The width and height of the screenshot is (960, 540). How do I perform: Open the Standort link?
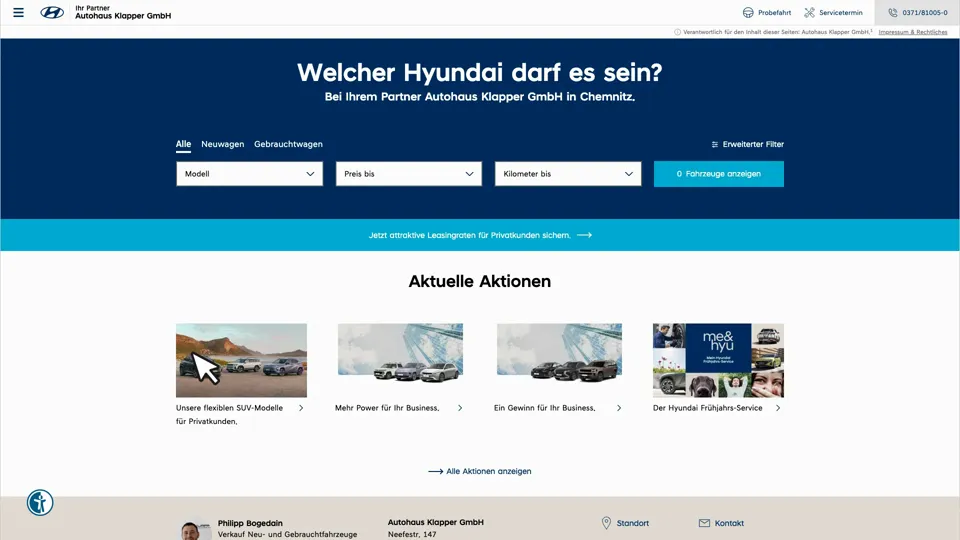click(632, 523)
